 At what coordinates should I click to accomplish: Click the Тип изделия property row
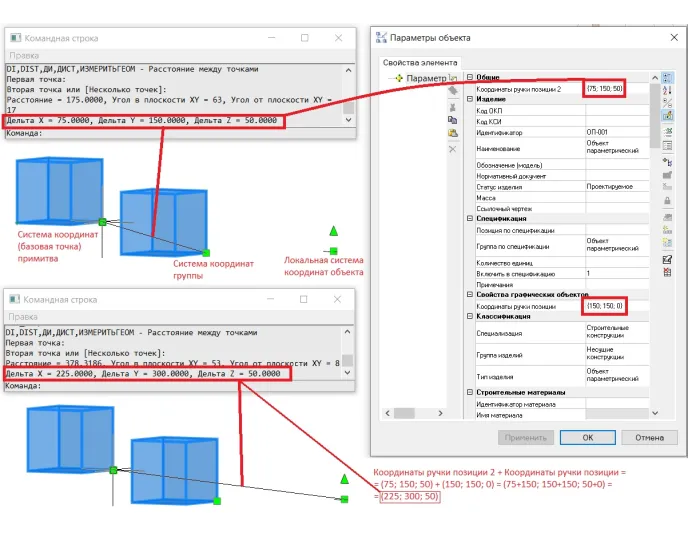[x=562, y=376]
